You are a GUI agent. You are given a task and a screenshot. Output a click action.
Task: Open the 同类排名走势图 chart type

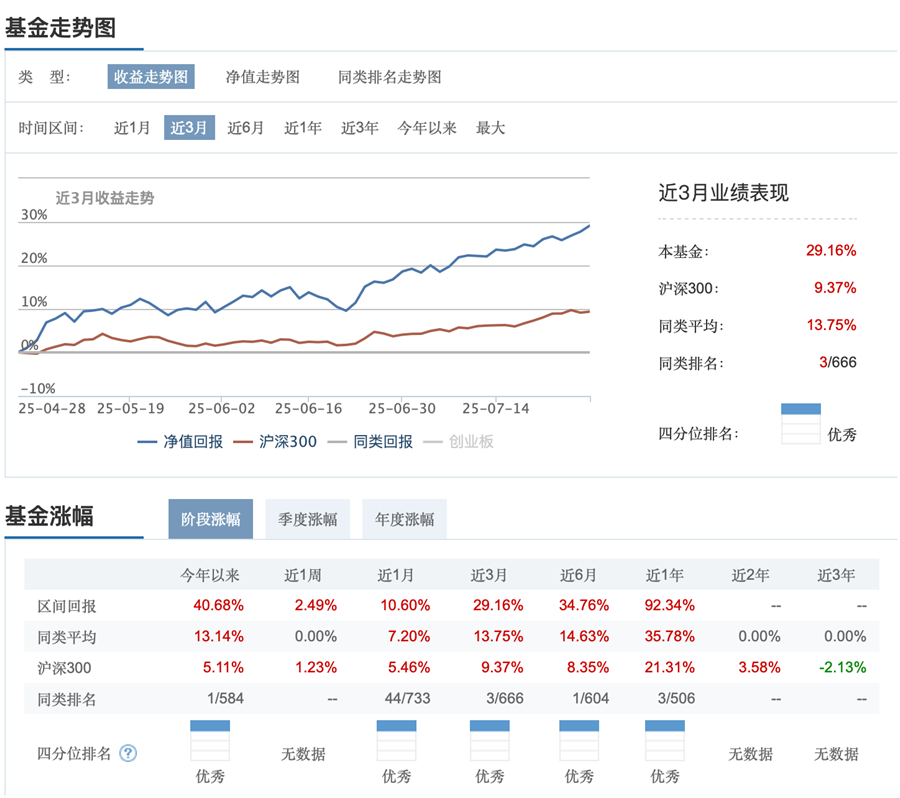(389, 77)
